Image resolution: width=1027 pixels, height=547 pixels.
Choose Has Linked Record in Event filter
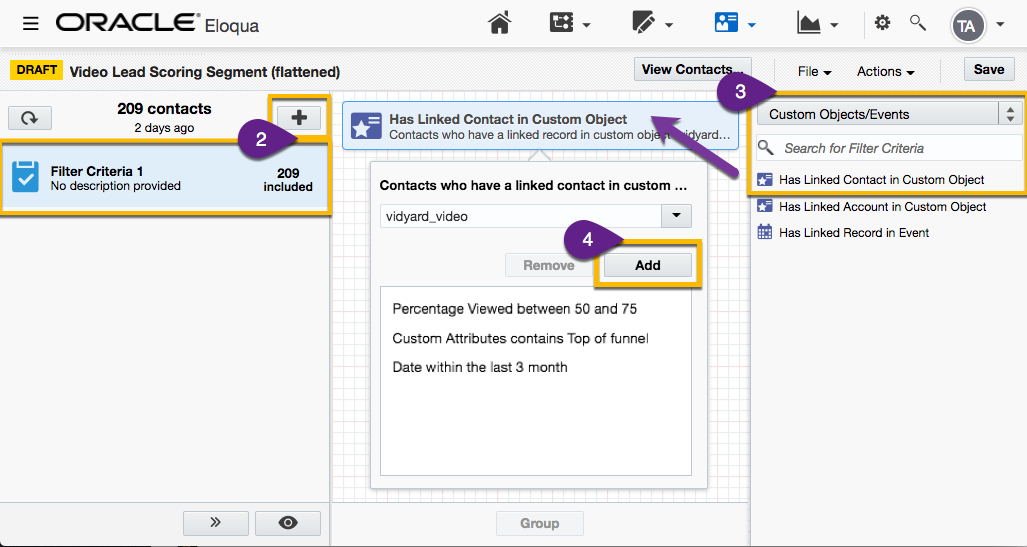point(853,233)
